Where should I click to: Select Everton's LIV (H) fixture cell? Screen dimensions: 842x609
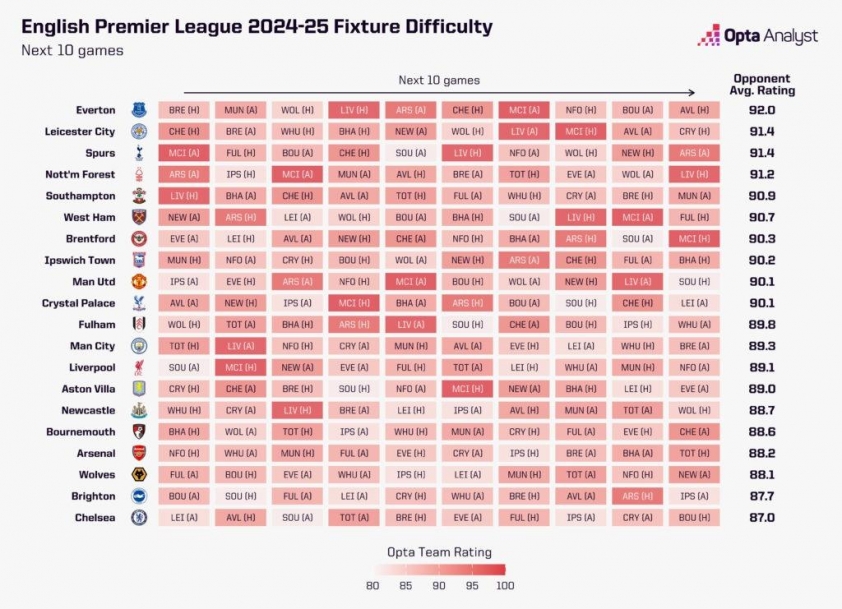[x=354, y=110]
